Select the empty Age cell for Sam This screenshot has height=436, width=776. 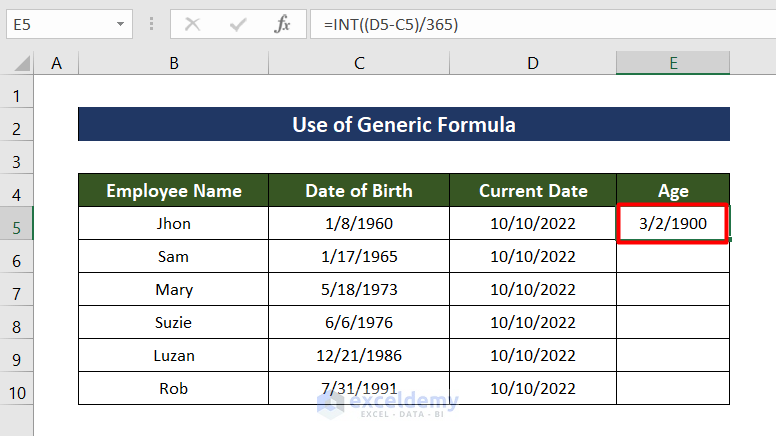pyautogui.click(x=673, y=257)
